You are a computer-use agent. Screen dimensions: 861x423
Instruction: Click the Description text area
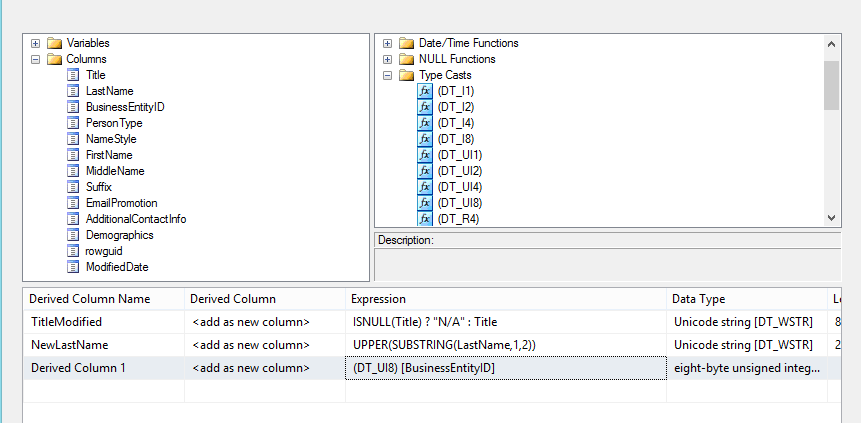click(x=607, y=265)
